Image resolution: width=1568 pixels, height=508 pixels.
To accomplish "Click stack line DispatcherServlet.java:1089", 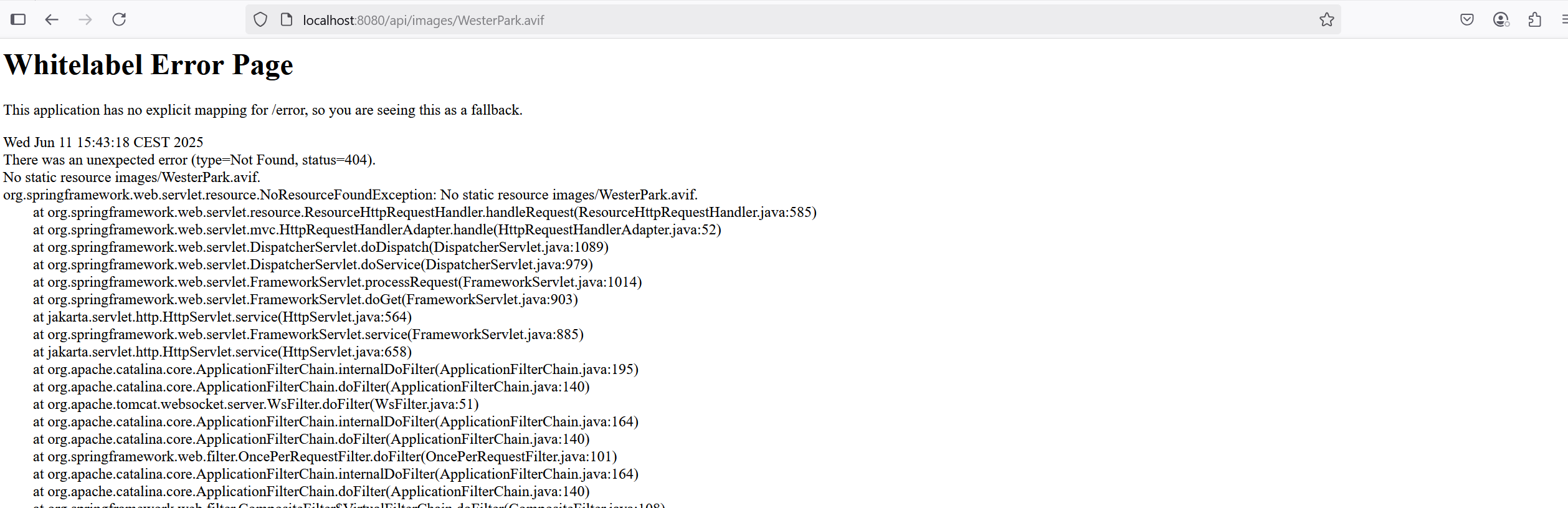I will [x=321, y=247].
